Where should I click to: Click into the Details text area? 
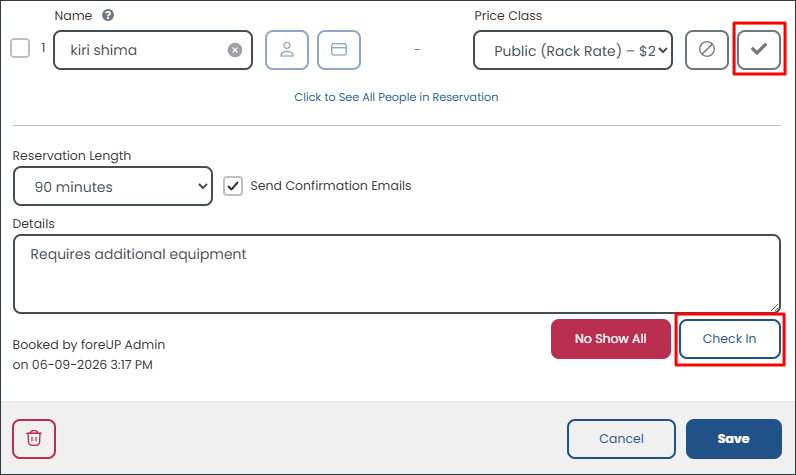[396, 274]
